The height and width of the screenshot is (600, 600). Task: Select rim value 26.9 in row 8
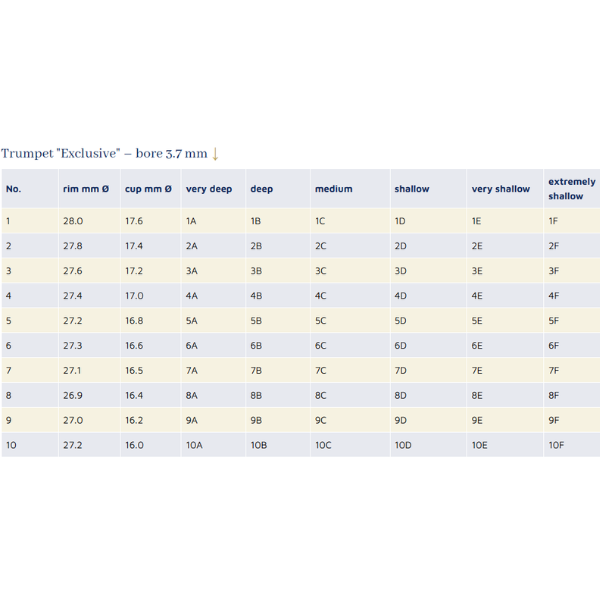tap(73, 396)
